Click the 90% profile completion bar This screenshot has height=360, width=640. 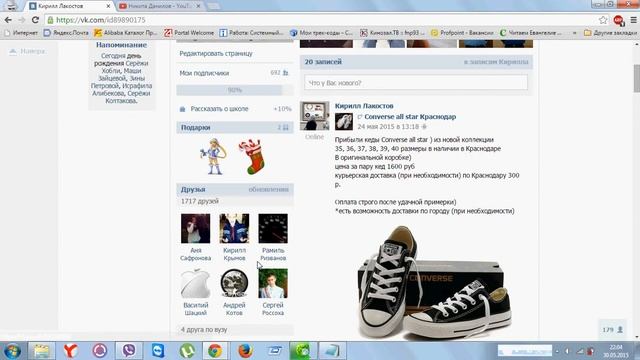click(235, 90)
